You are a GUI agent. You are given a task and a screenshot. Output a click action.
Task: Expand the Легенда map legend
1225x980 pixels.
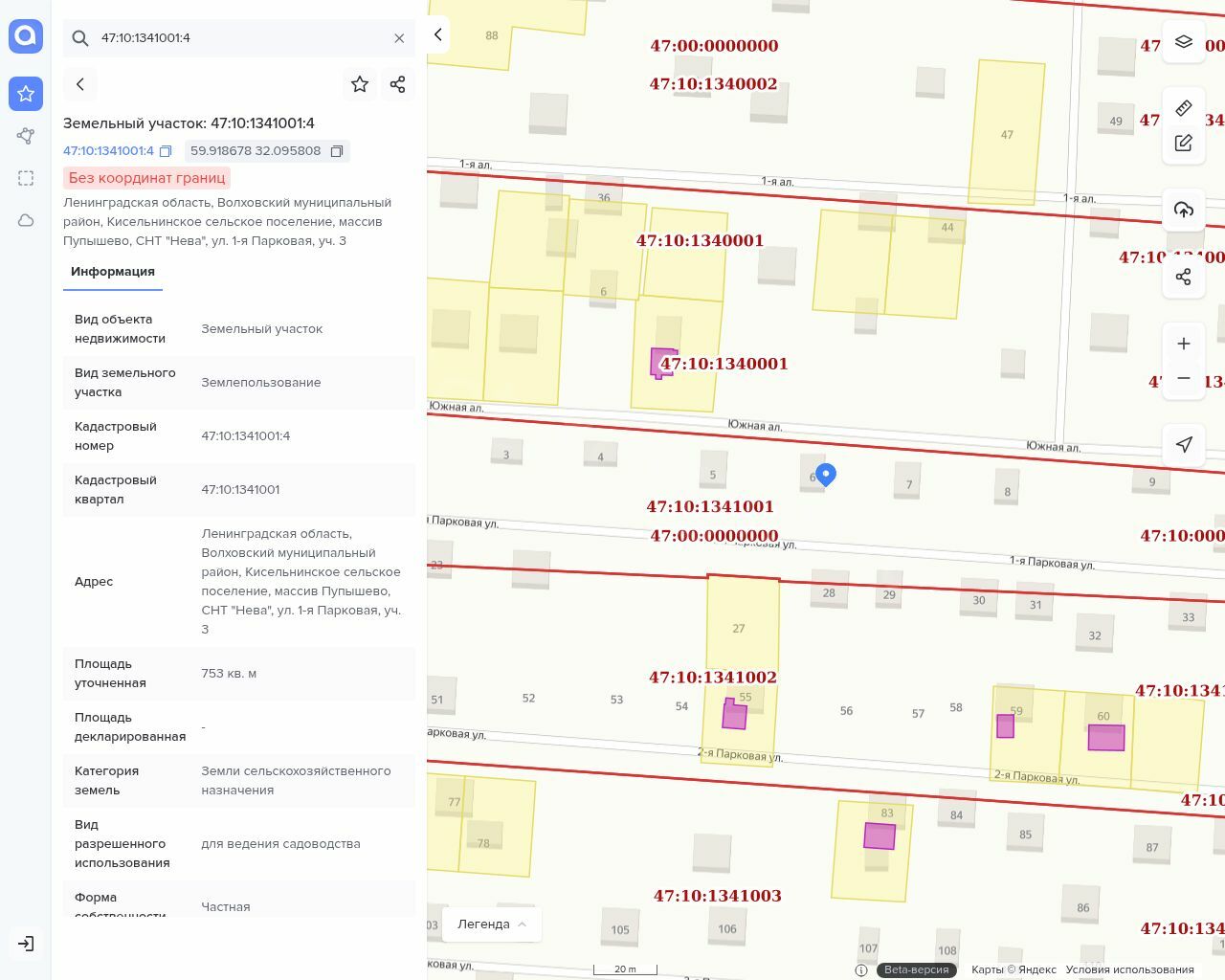pyautogui.click(x=492, y=924)
